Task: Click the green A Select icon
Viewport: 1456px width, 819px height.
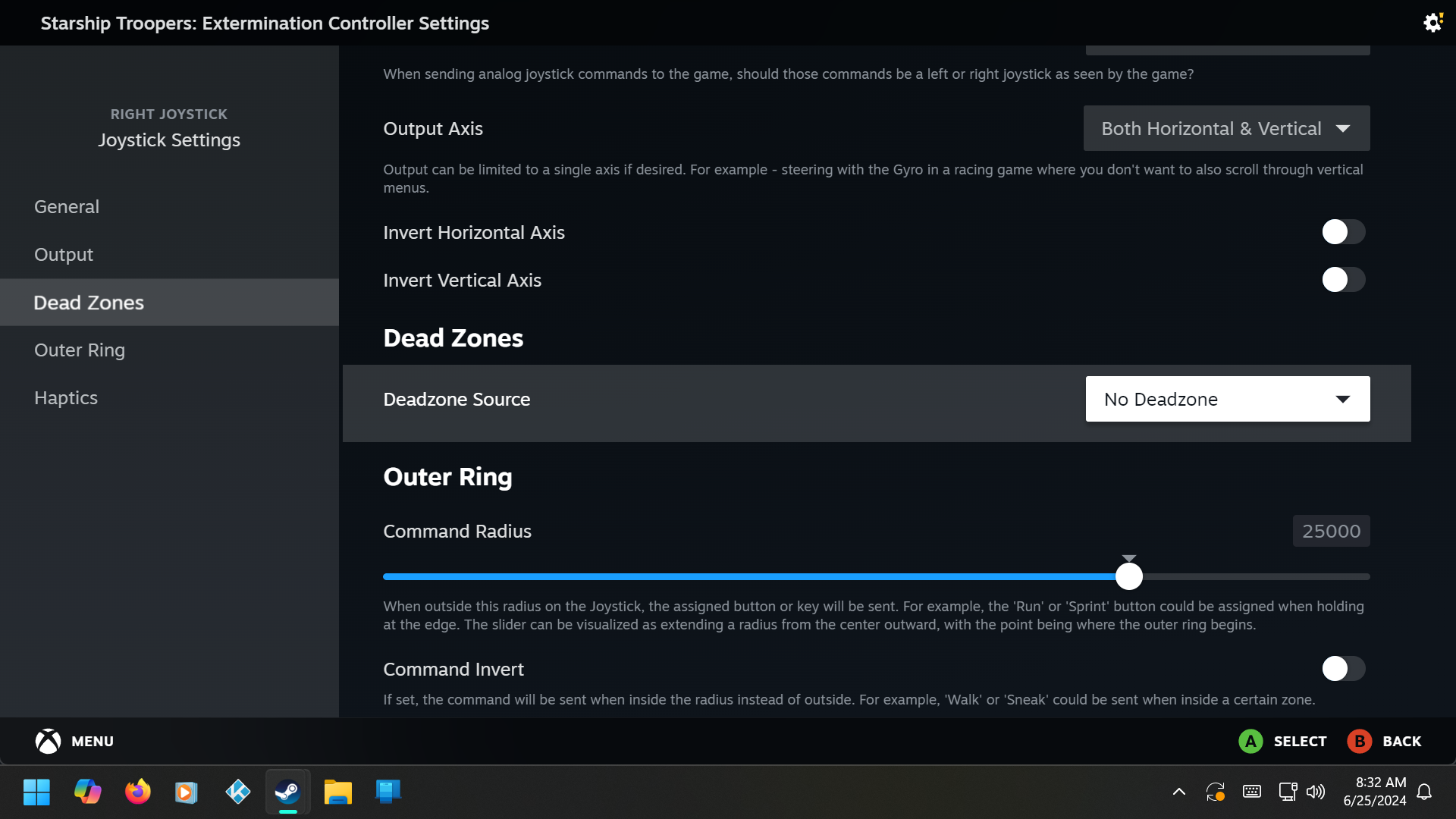Action: (1250, 741)
